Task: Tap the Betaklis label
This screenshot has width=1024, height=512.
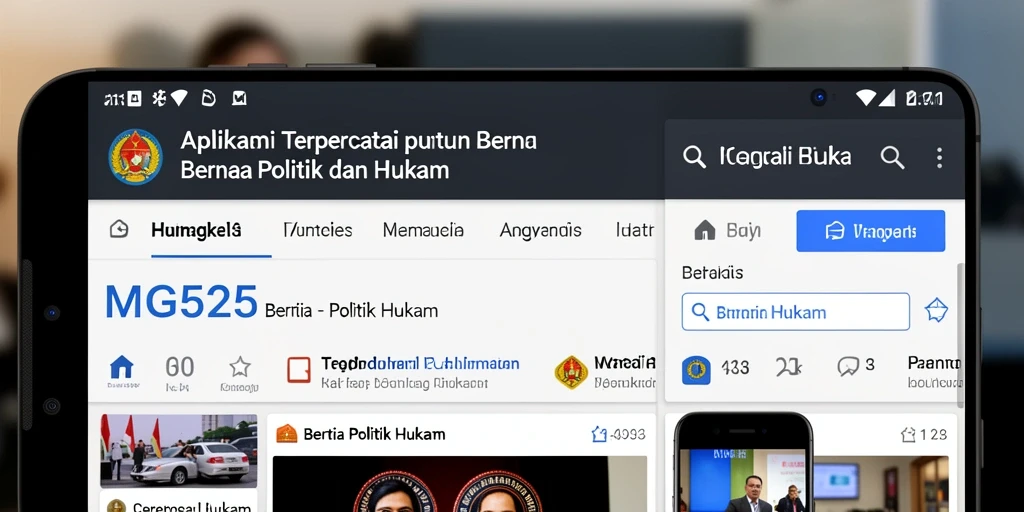Action: pyautogui.click(x=712, y=272)
